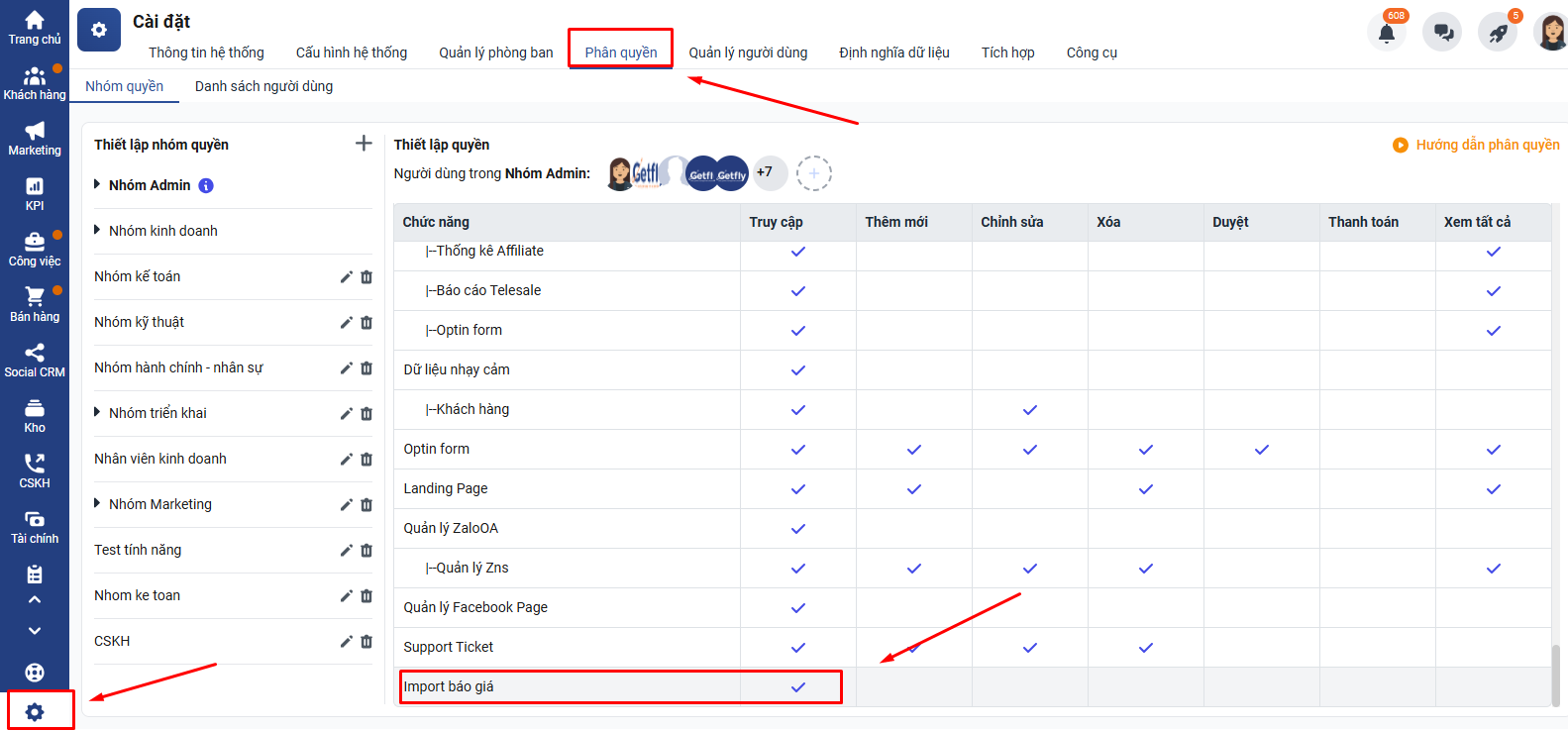
Task: Expand the Nhóm Admin tree item
Action: coord(97,184)
